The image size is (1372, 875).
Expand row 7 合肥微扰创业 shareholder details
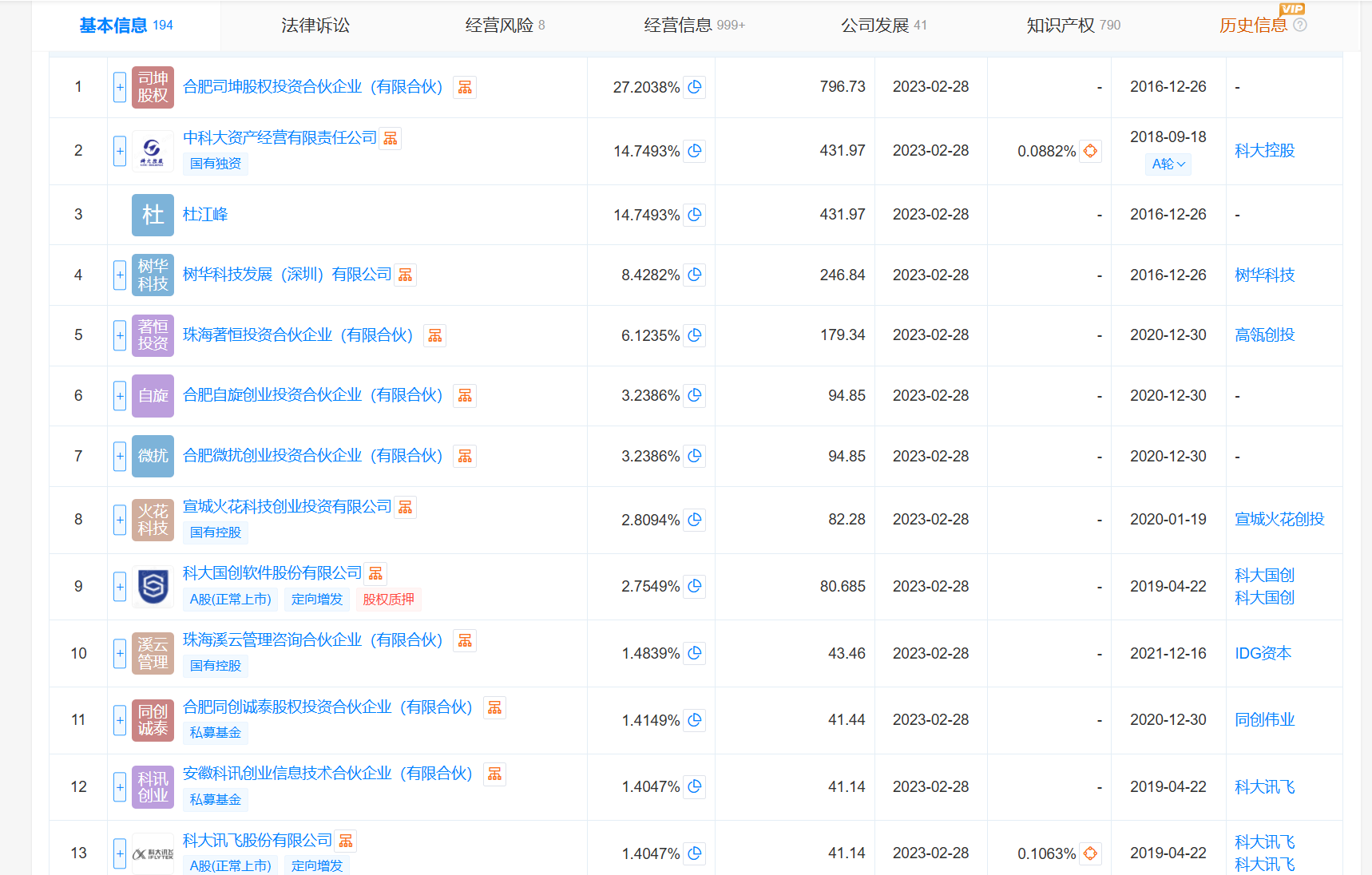click(x=120, y=456)
